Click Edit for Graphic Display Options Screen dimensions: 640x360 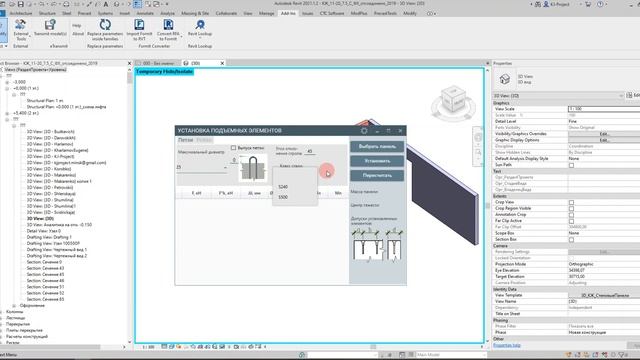click(604, 140)
